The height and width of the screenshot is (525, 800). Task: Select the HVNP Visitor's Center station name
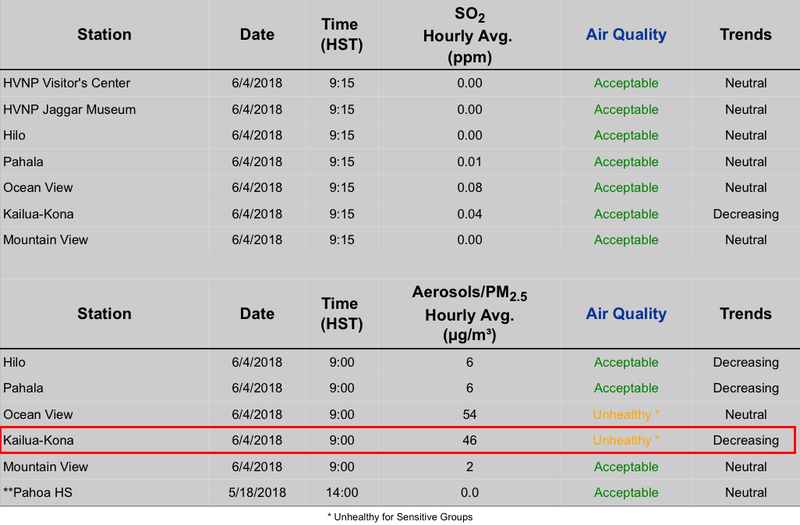coord(66,83)
